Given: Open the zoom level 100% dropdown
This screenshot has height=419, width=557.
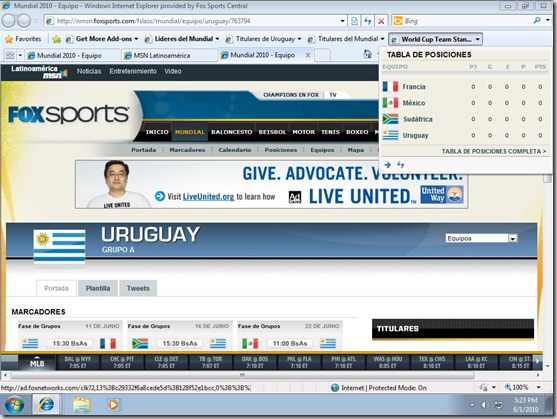Looking at the screenshot, I should (539, 387).
